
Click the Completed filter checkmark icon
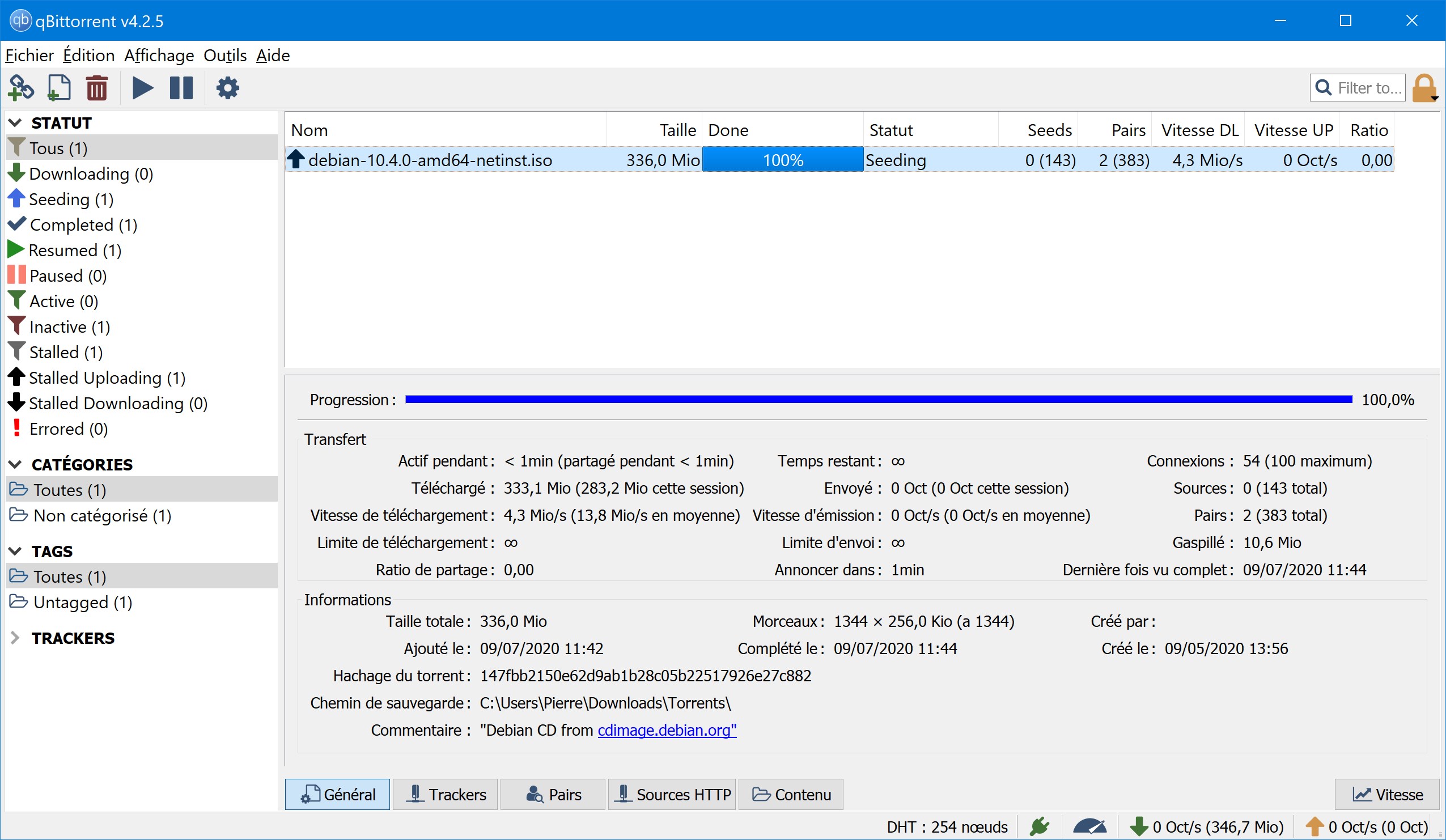tap(17, 223)
